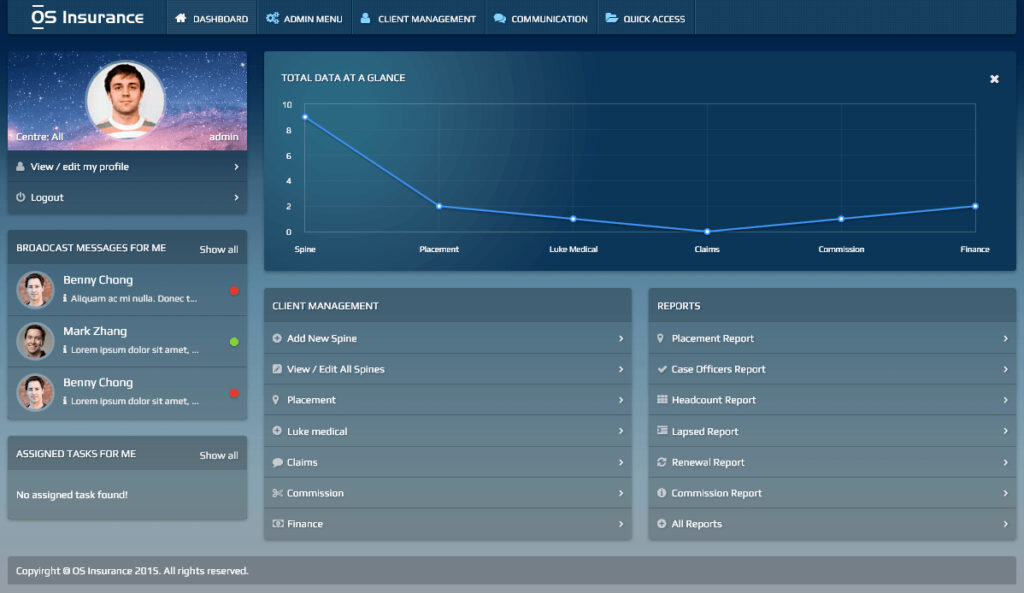Click the money icon beside Finance
This screenshot has height=593, width=1024.
point(278,524)
